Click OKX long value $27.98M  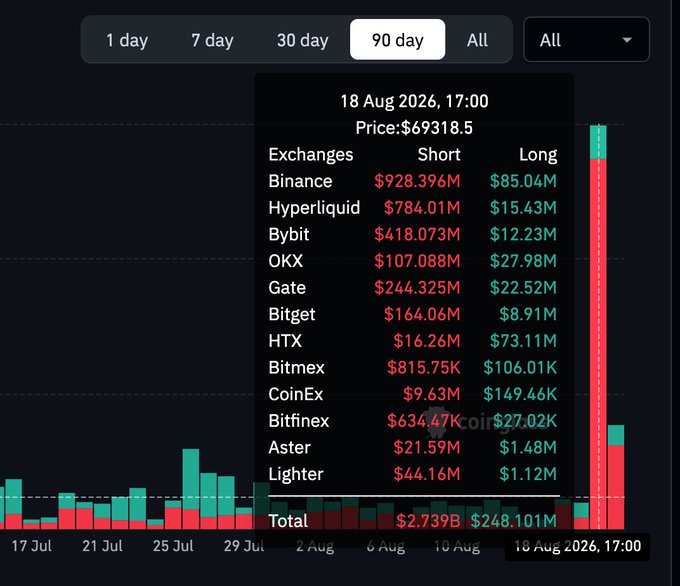523,261
